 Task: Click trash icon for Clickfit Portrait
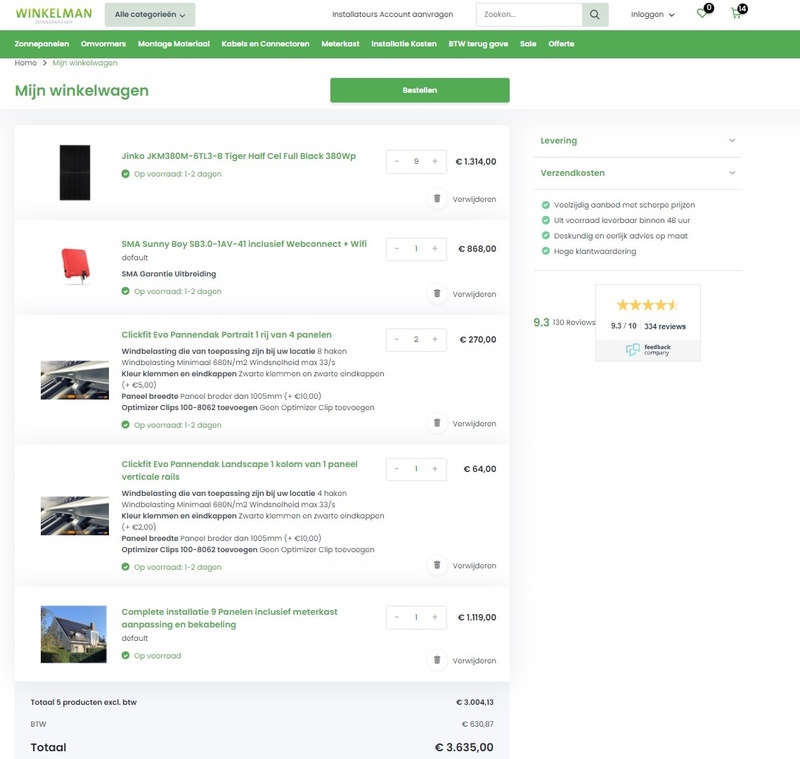[437, 423]
